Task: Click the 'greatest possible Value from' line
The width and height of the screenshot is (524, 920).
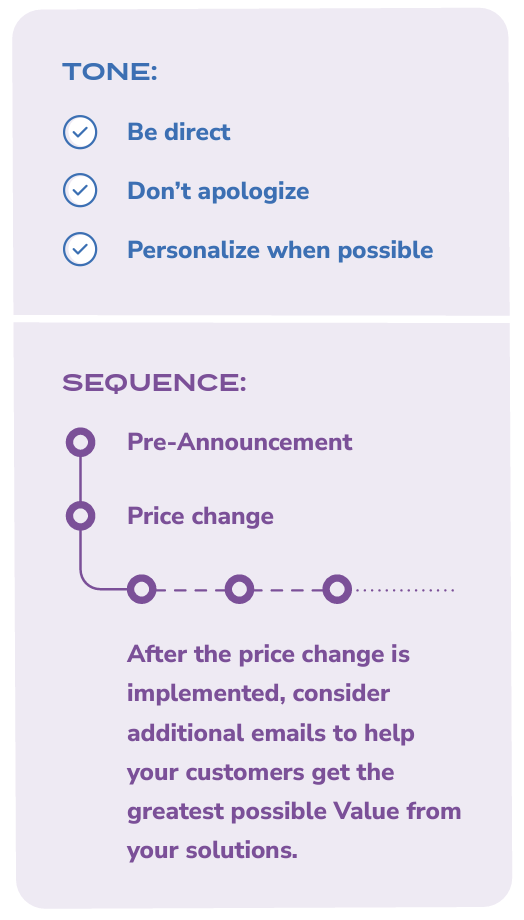Action: coord(294,811)
